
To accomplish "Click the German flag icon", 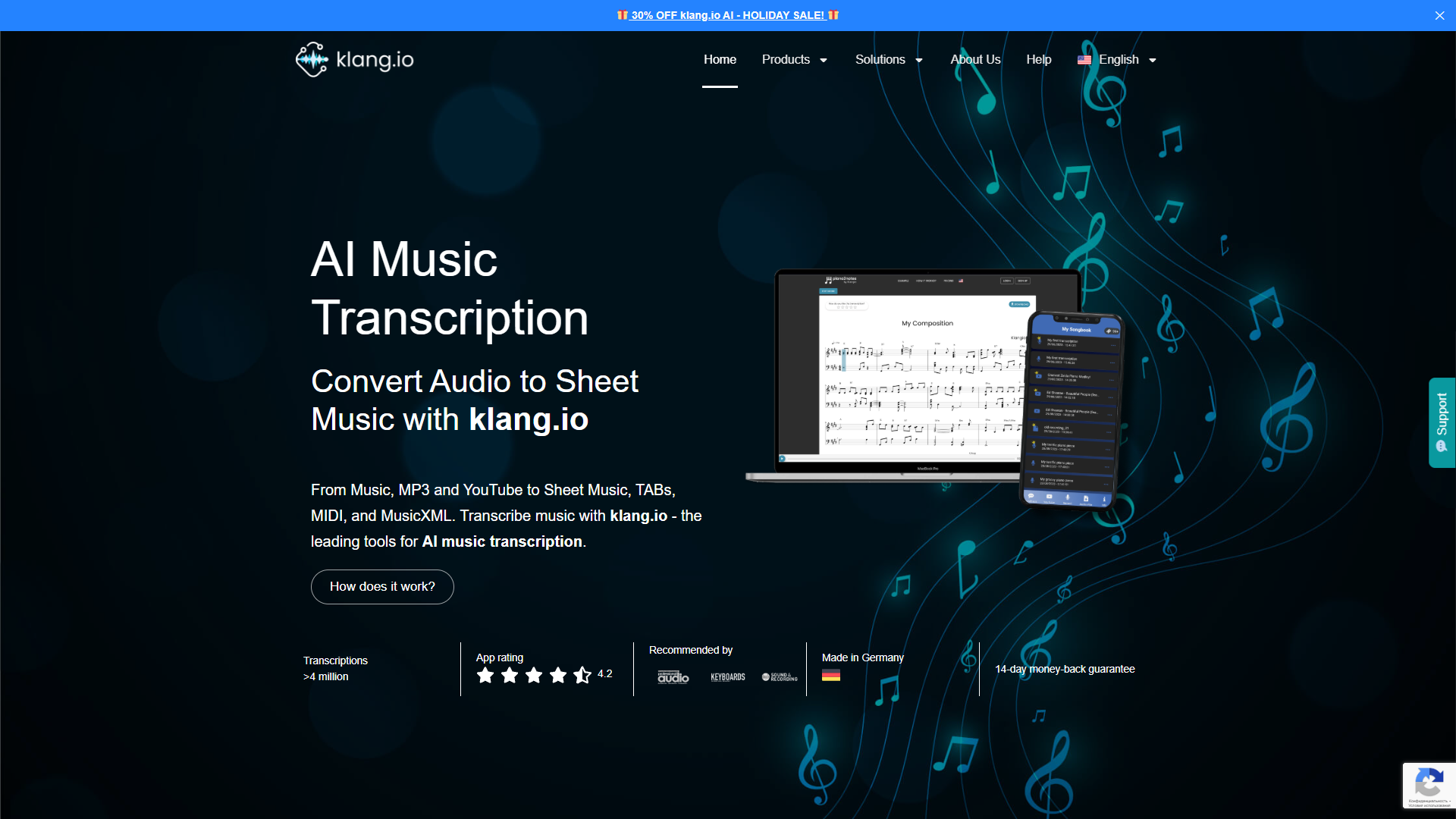I will pyautogui.click(x=831, y=675).
